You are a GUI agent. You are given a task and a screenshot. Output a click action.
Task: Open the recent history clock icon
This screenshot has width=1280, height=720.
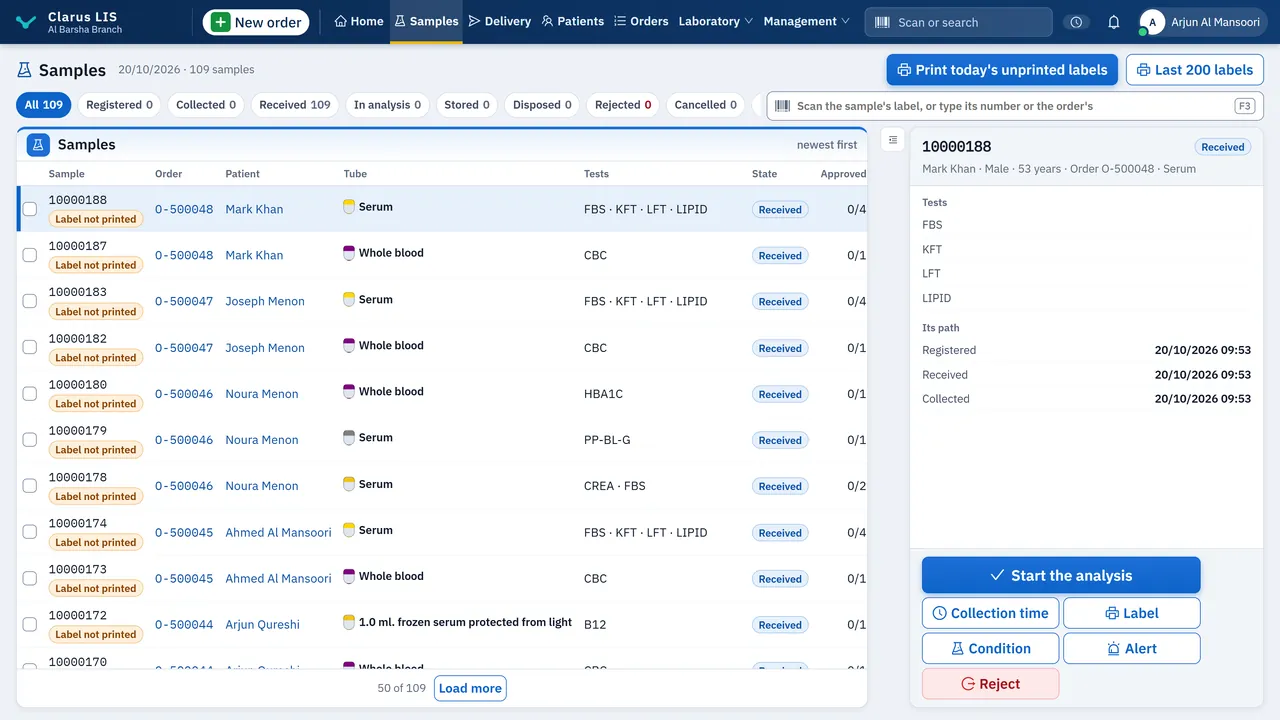pyautogui.click(x=1076, y=22)
